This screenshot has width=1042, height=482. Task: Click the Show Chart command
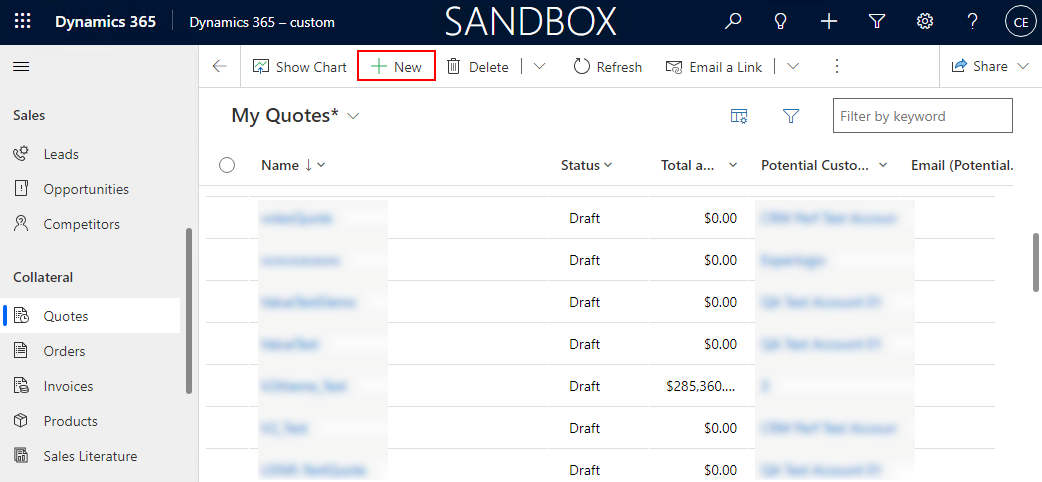(300, 66)
